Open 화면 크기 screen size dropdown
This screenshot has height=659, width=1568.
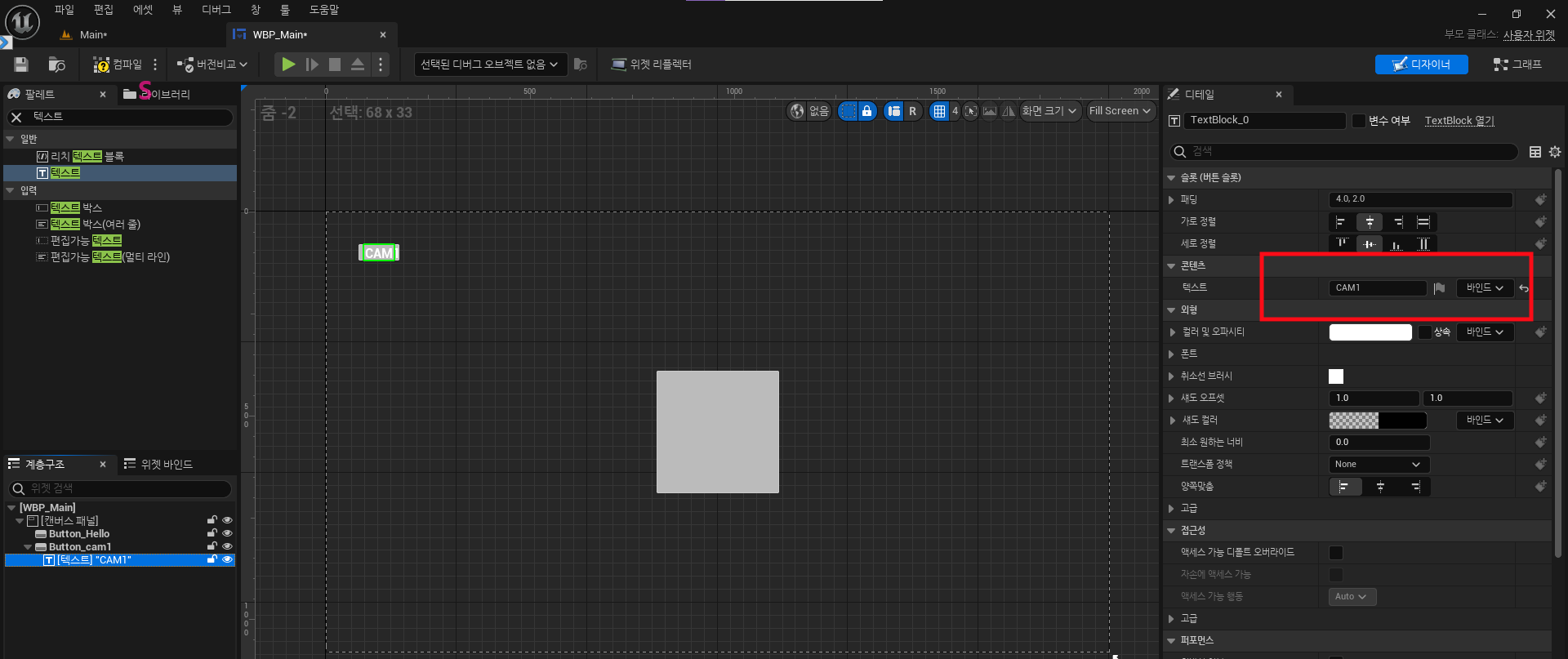coord(1049,111)
